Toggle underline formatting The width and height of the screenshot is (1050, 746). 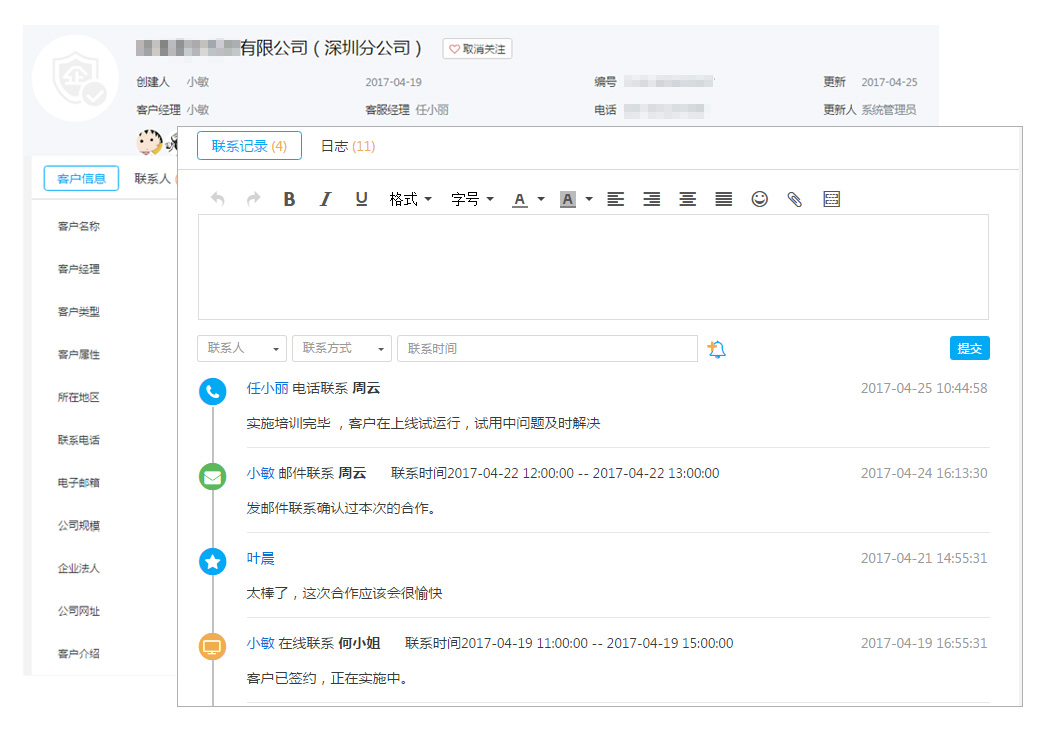click(362, 199)
